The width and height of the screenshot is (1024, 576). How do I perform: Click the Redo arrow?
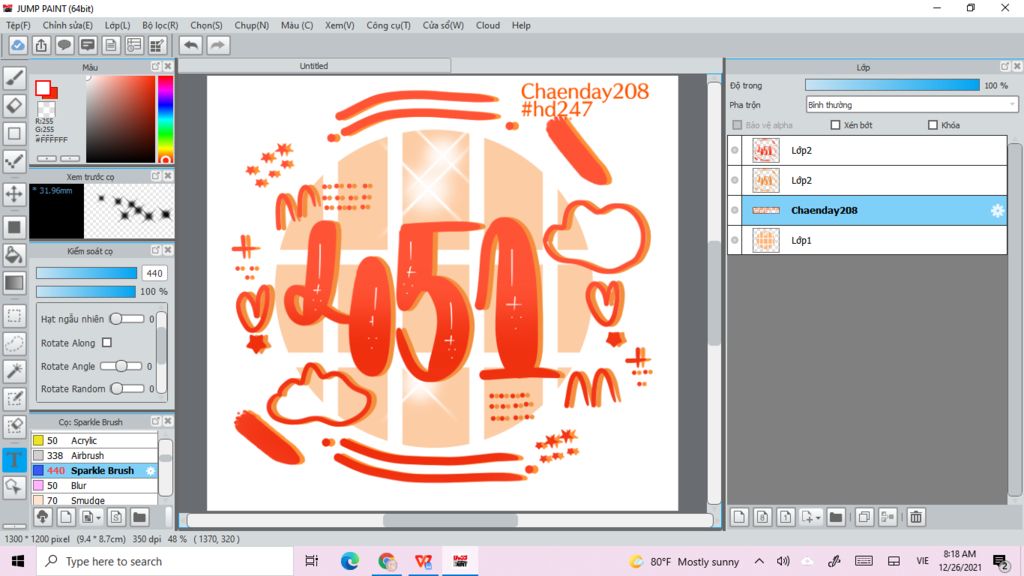218,45
